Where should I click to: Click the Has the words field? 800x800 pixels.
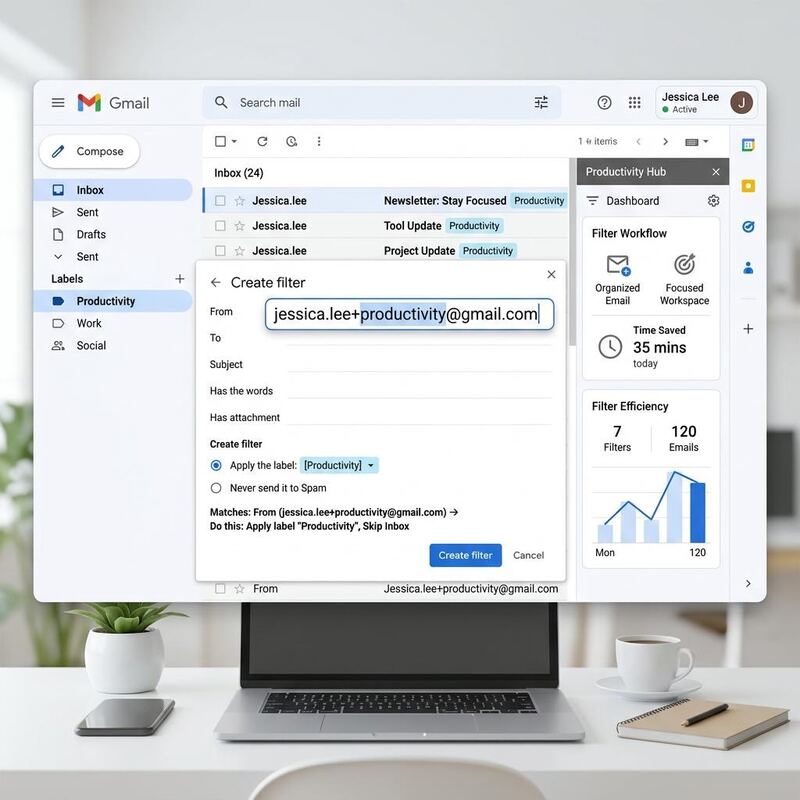[x=419, y=391]
